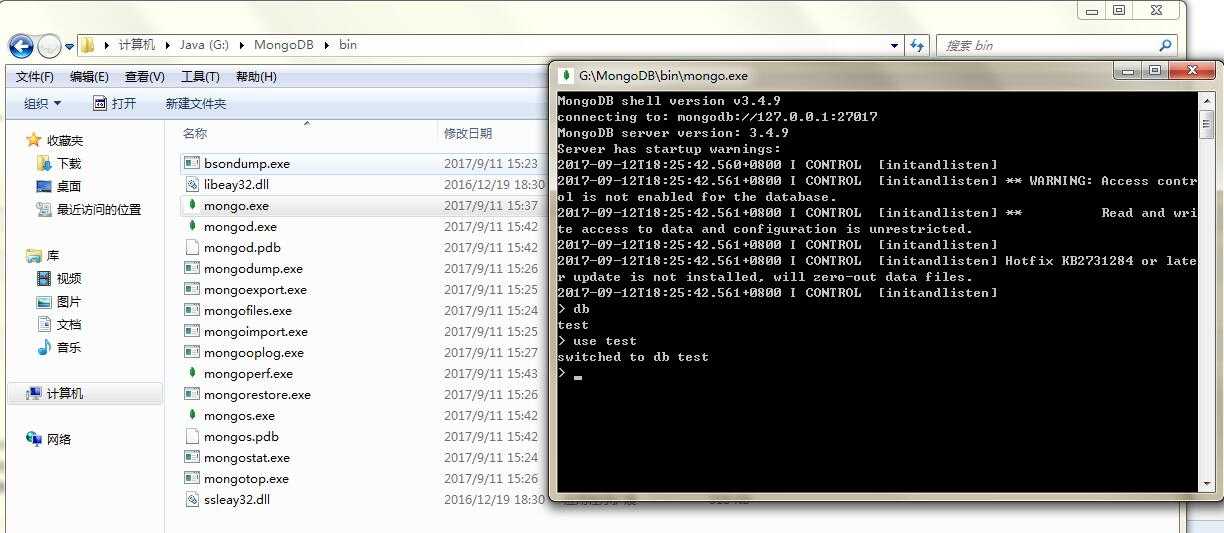
Task: Open the 文件(F) menu
Action: pos(35,77)
